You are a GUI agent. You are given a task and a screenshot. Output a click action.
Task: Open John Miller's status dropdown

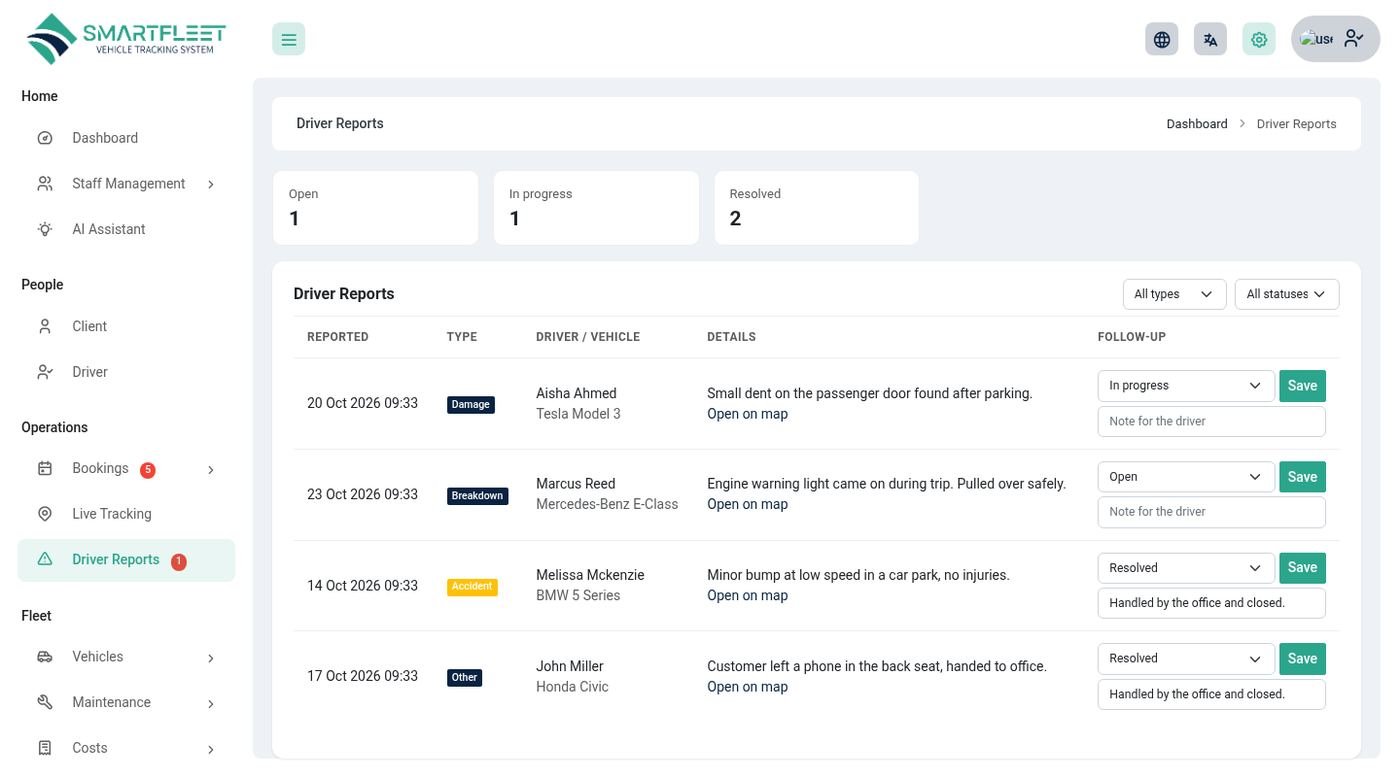pyautogui.click(x=1186, y=659)
